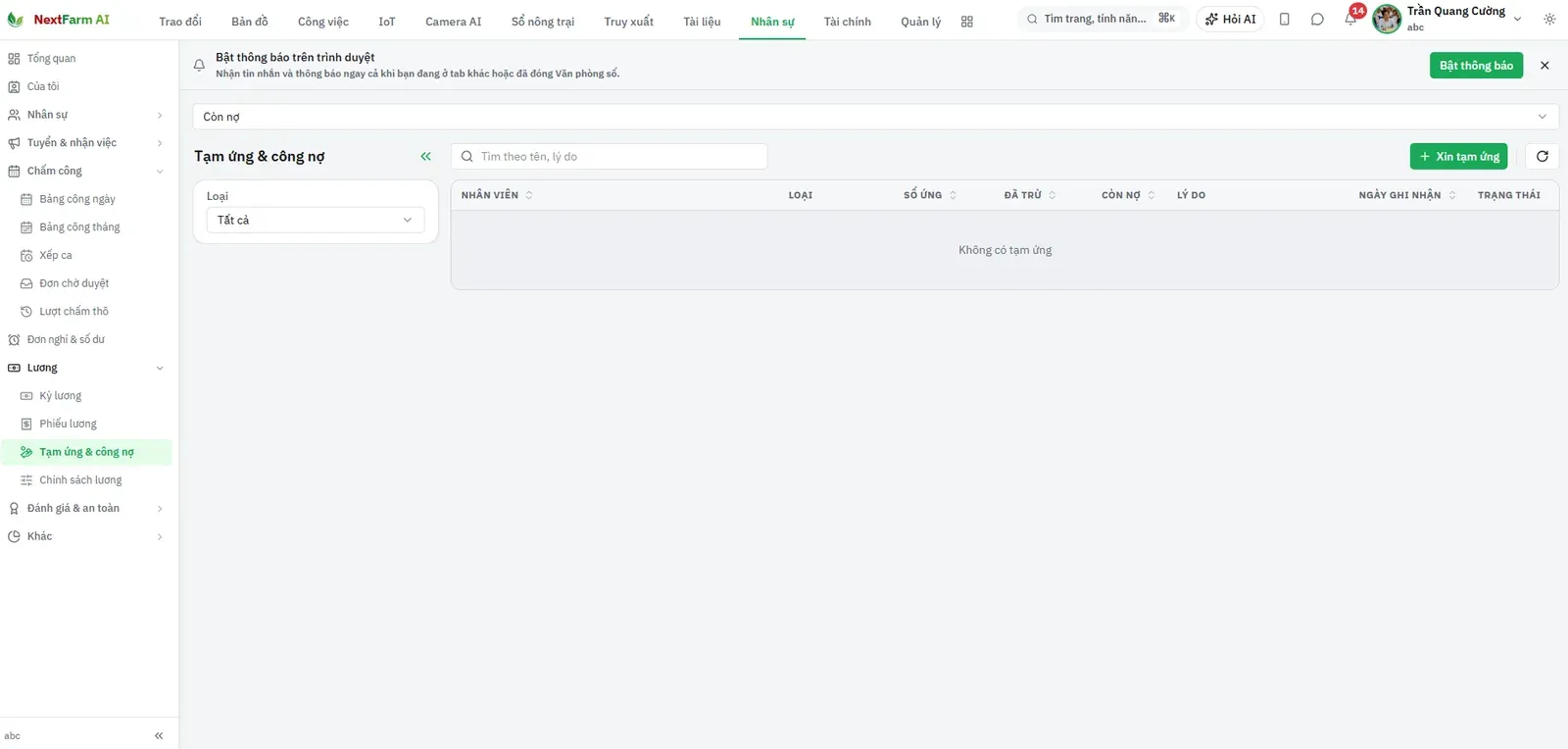Click the Tìm theo tên, lý do search field
Viewport: 1568px width, 749px height.
tap(610, 157)
